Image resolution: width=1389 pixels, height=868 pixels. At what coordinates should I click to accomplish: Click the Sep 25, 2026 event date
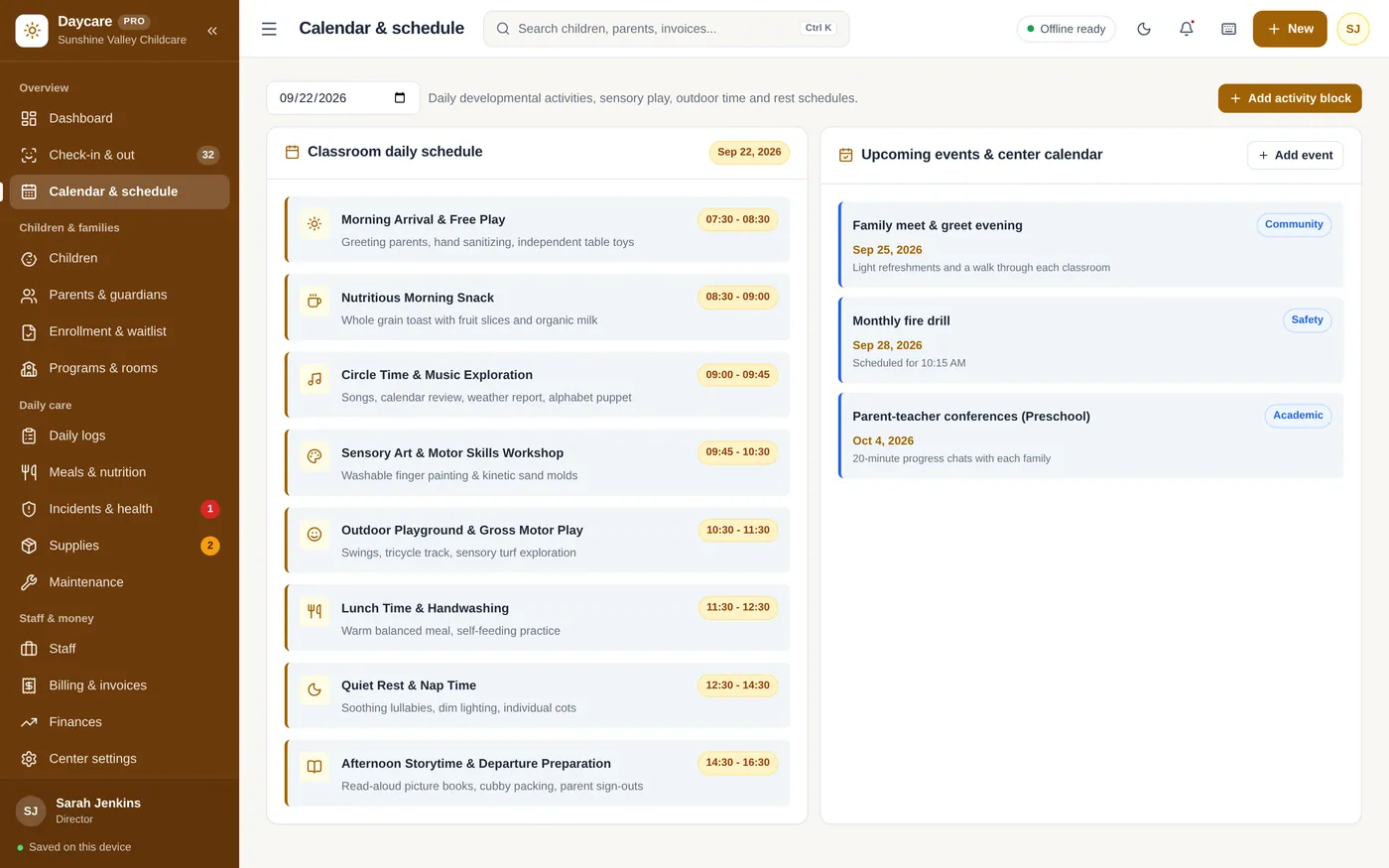click(x=887, y=250)
